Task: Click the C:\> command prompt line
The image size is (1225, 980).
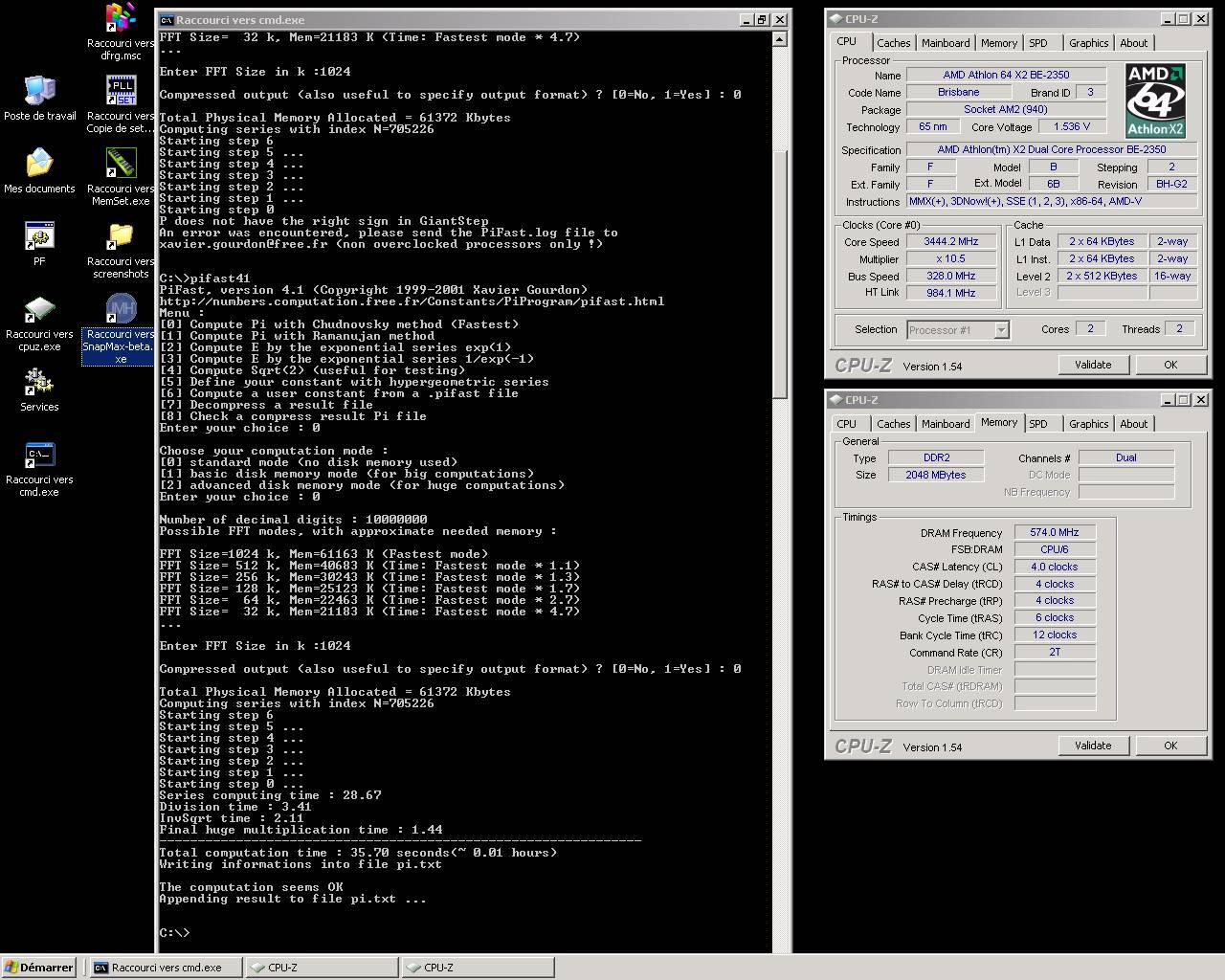Action: [x=174, y=933]
